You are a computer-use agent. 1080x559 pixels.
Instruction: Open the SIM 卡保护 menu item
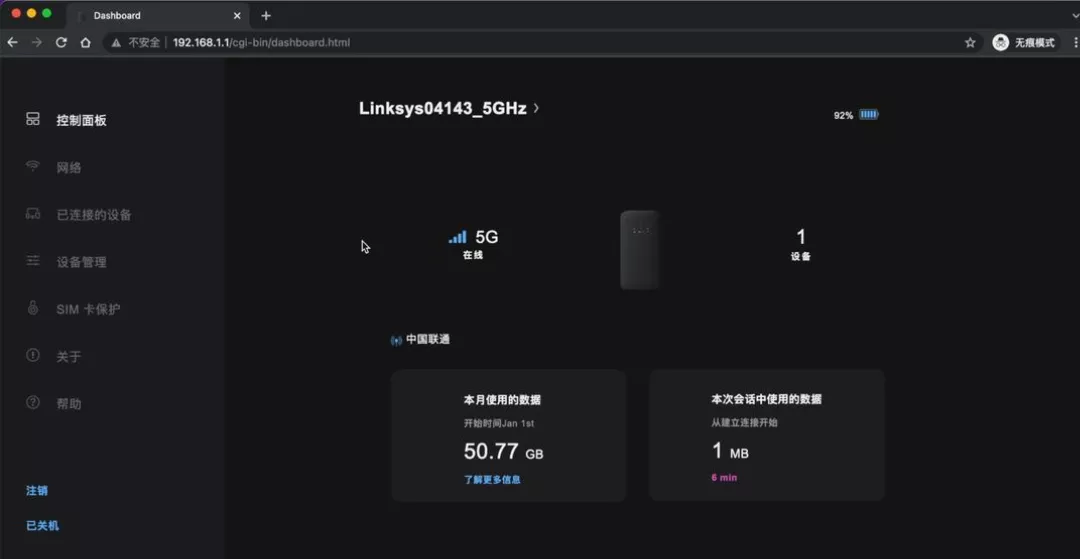point(88,309)
